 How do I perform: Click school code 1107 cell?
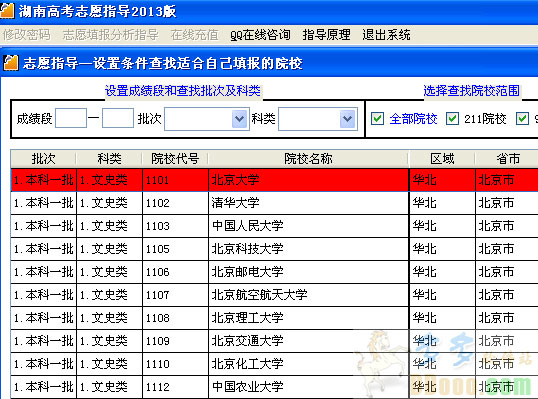pos(175,295)
